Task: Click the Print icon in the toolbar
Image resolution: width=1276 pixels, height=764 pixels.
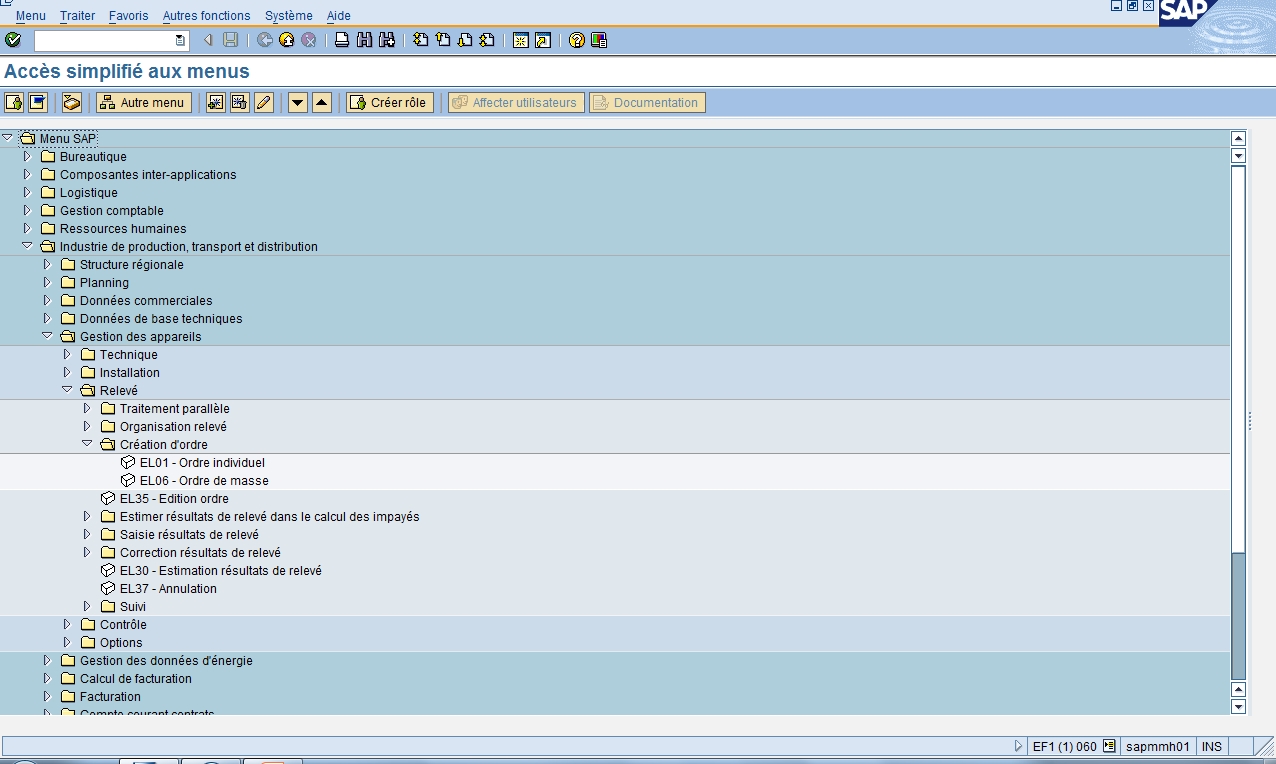Action: pos(342,40)
